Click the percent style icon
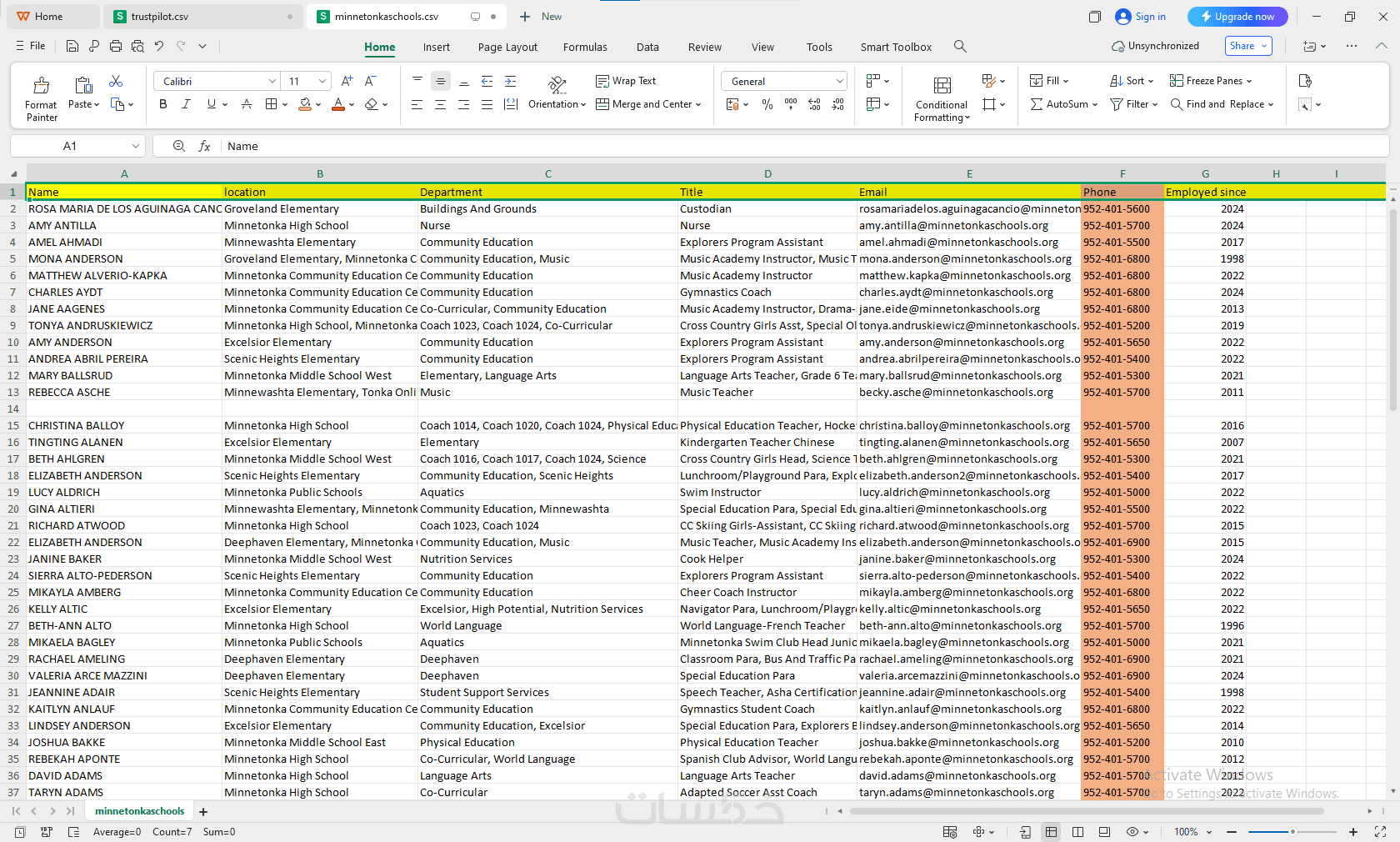Screen dimensions: 1400x842 (x=767, y=104)
